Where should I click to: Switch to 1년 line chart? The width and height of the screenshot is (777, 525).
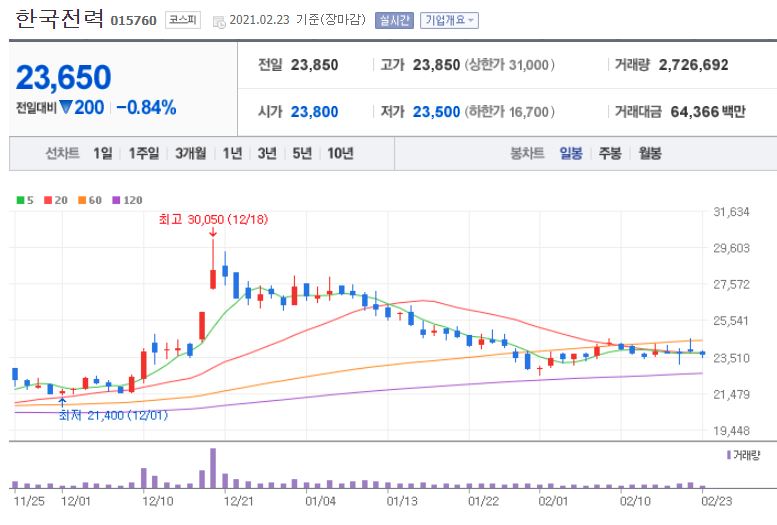[232, 153]
